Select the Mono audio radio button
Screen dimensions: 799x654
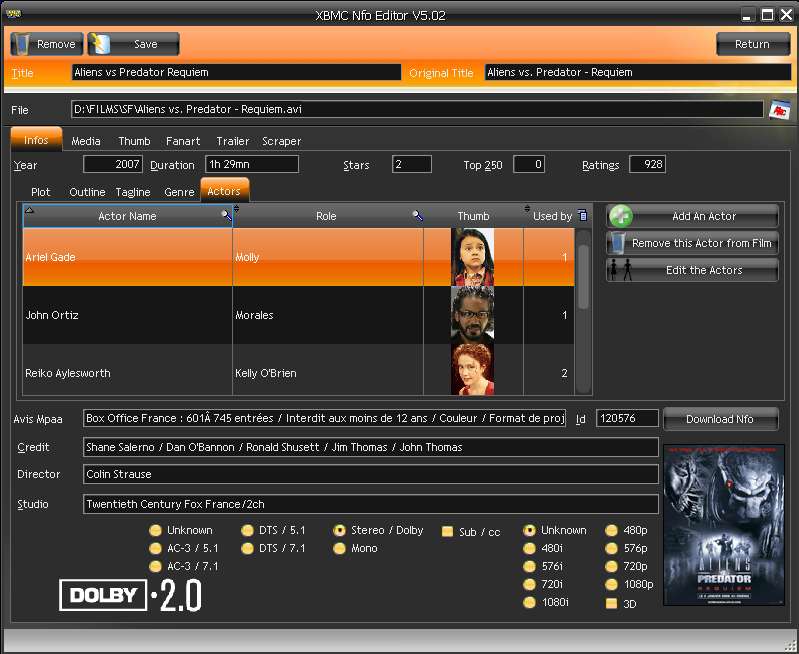tap(339, 548)
